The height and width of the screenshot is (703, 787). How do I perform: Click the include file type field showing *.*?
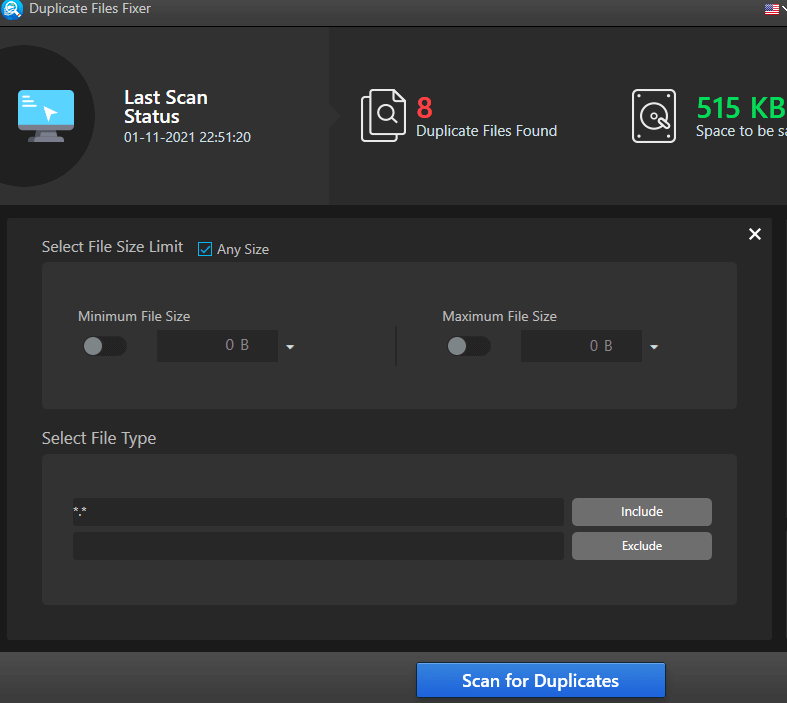click(x=318, y=512)
